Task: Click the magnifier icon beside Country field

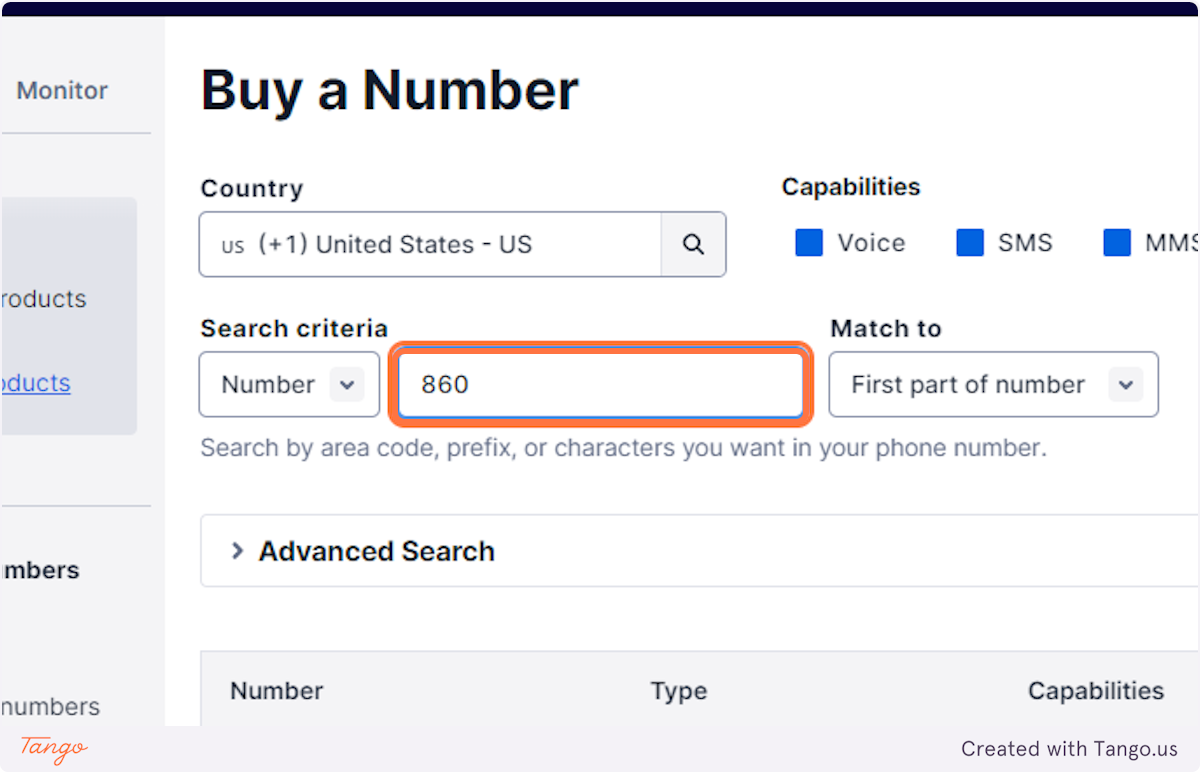Action: [693, 244]
